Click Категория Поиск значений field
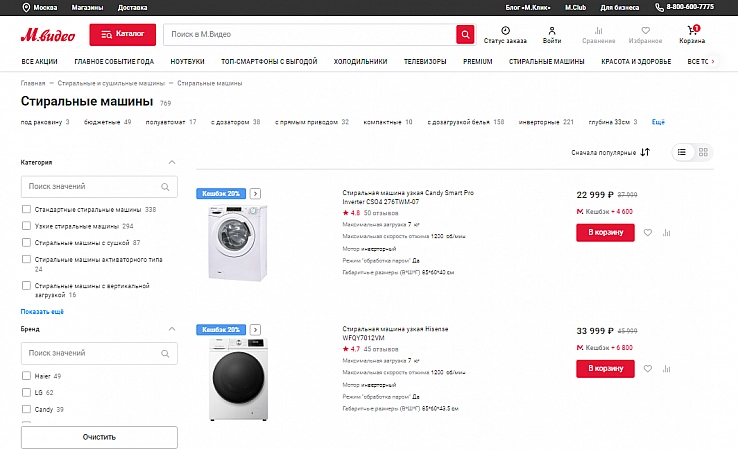Image resolution: width=738 pixels, height=450 pixels. [x=99, y=187]
